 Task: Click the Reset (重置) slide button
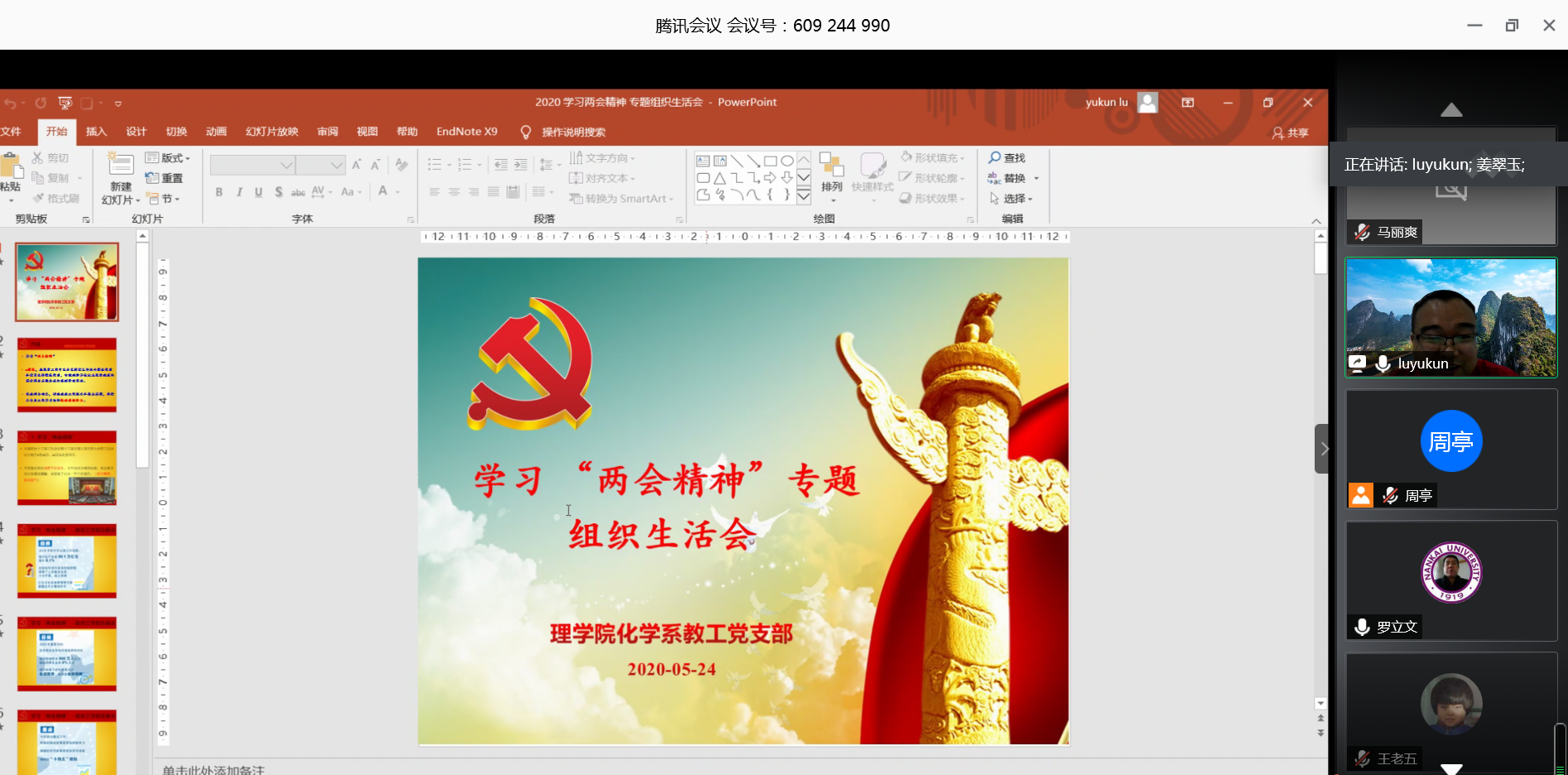coord(164,178)
